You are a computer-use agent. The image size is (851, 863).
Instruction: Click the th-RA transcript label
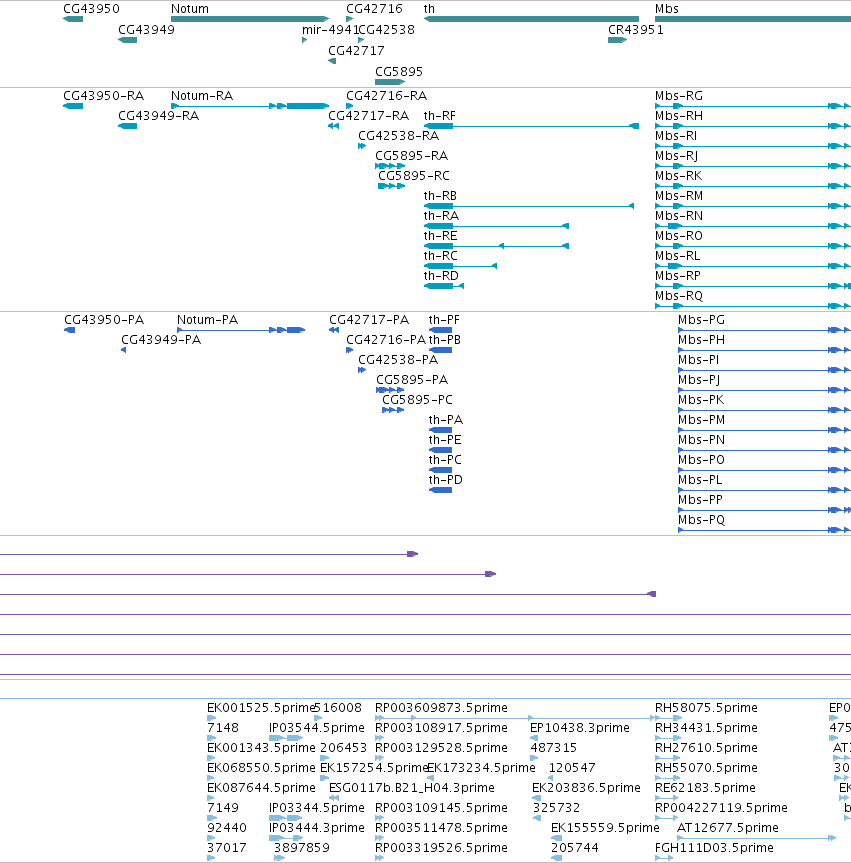pyautogui.click(x=441, y=216)
